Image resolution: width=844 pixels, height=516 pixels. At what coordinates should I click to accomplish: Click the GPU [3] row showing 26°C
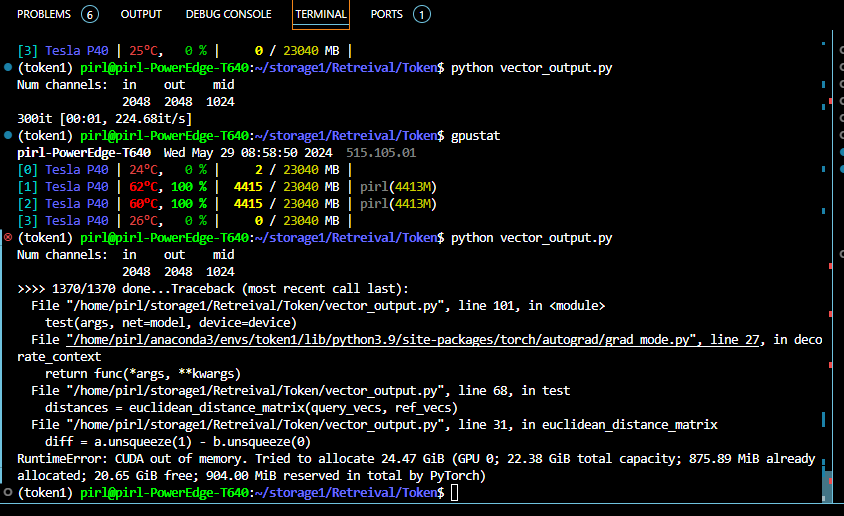184,221
